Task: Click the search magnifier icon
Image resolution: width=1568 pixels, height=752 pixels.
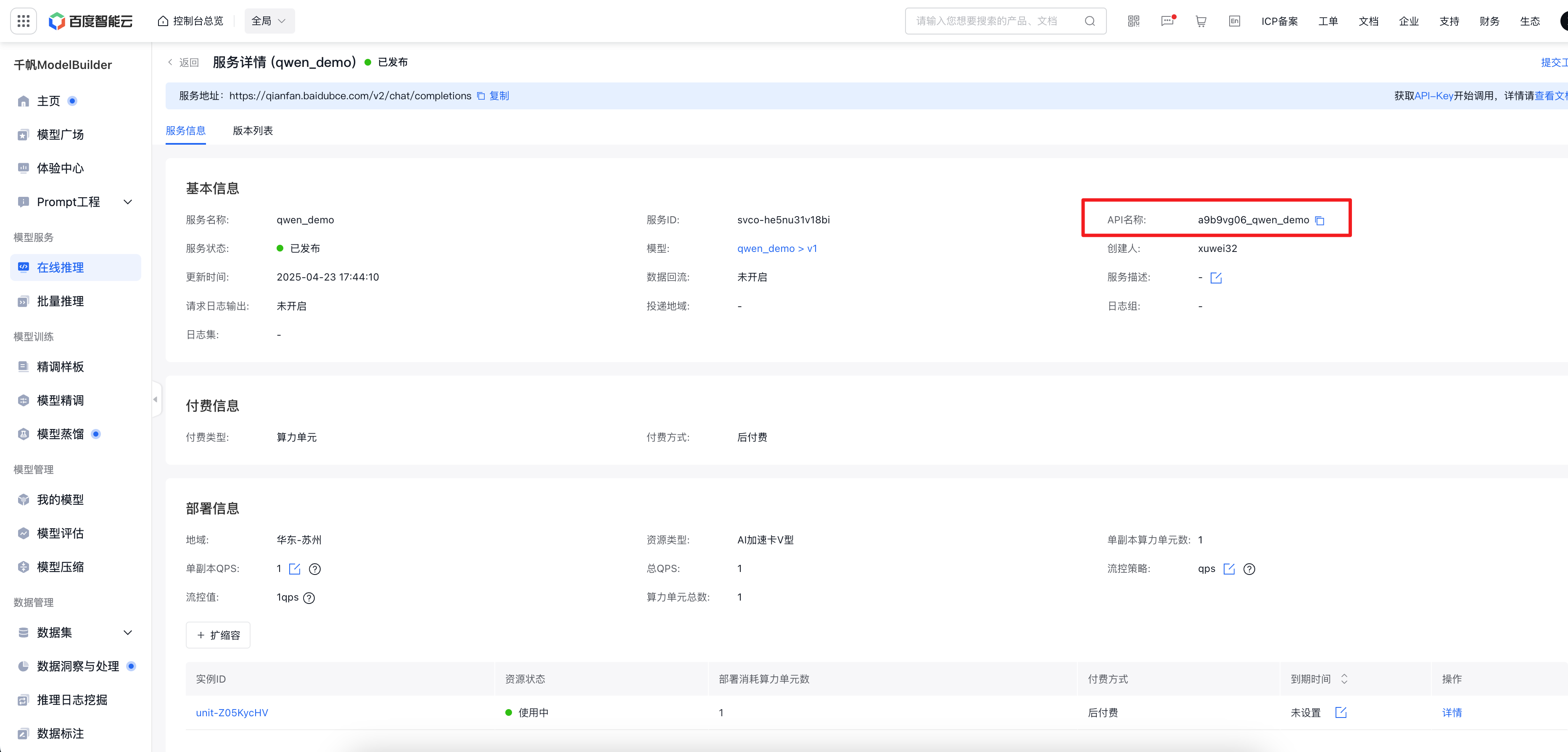Action: click(1090, 21)
